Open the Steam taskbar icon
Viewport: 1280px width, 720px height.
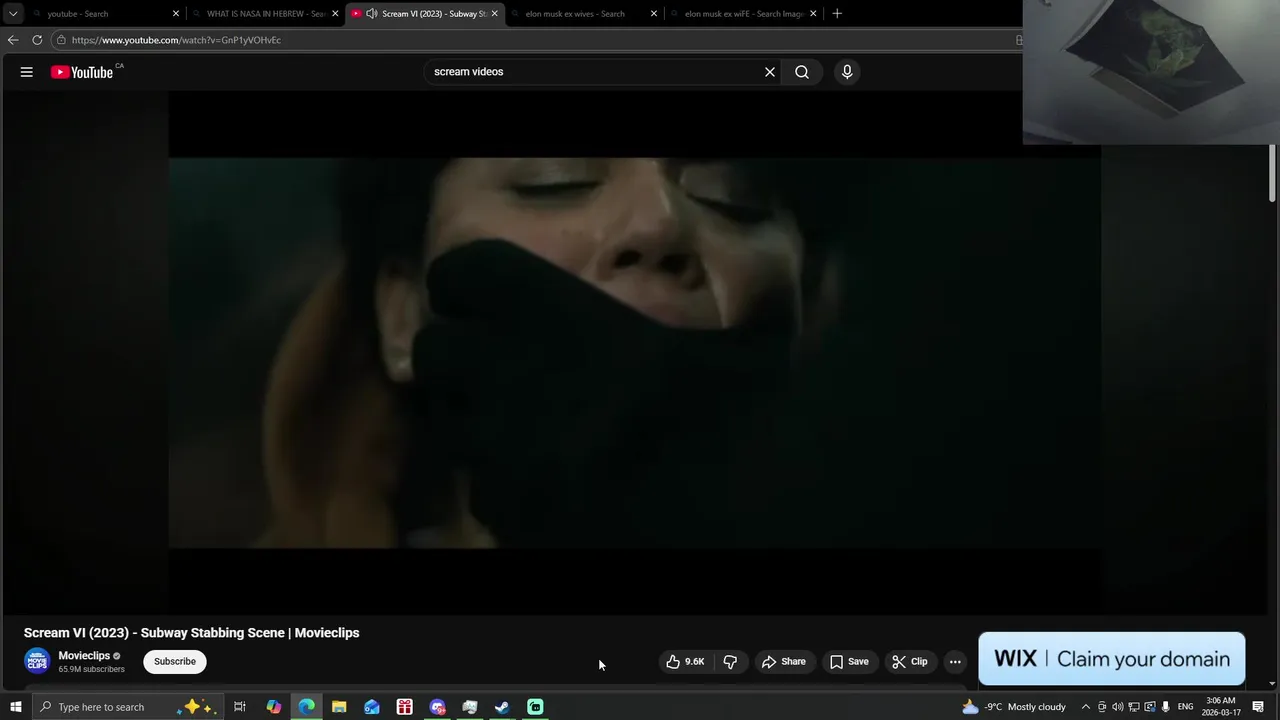pyautogui.click(x=502, y=707)
